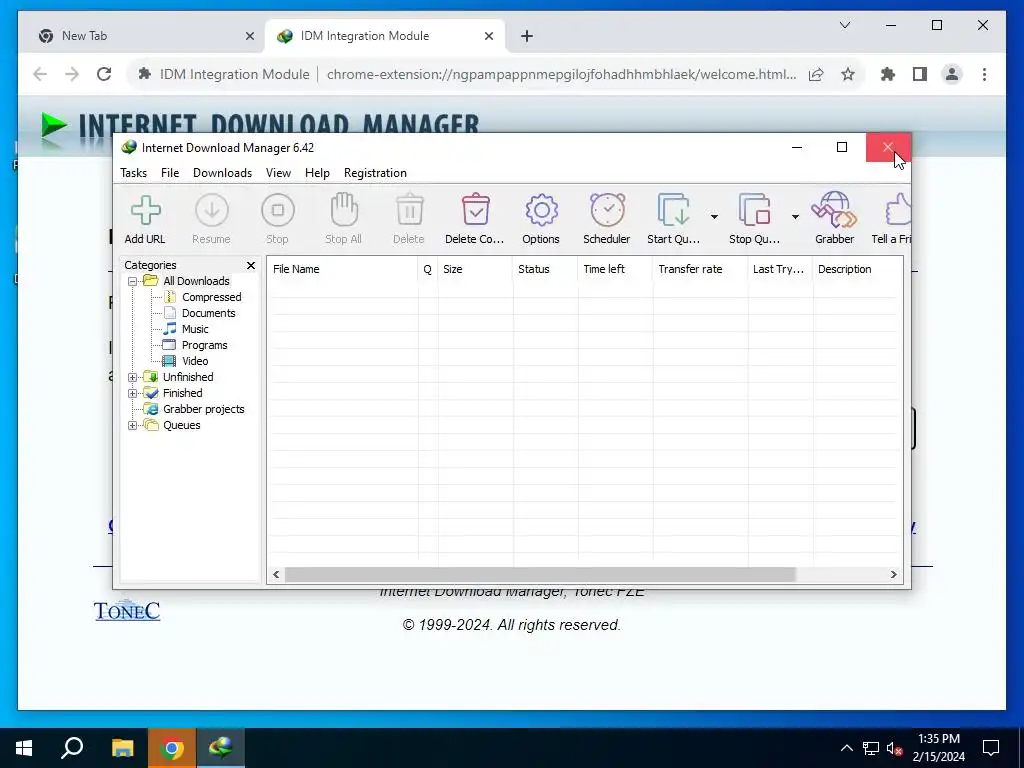Sort by Description column header
Screen dimensions: 1024x768
(x=858, y=269)
